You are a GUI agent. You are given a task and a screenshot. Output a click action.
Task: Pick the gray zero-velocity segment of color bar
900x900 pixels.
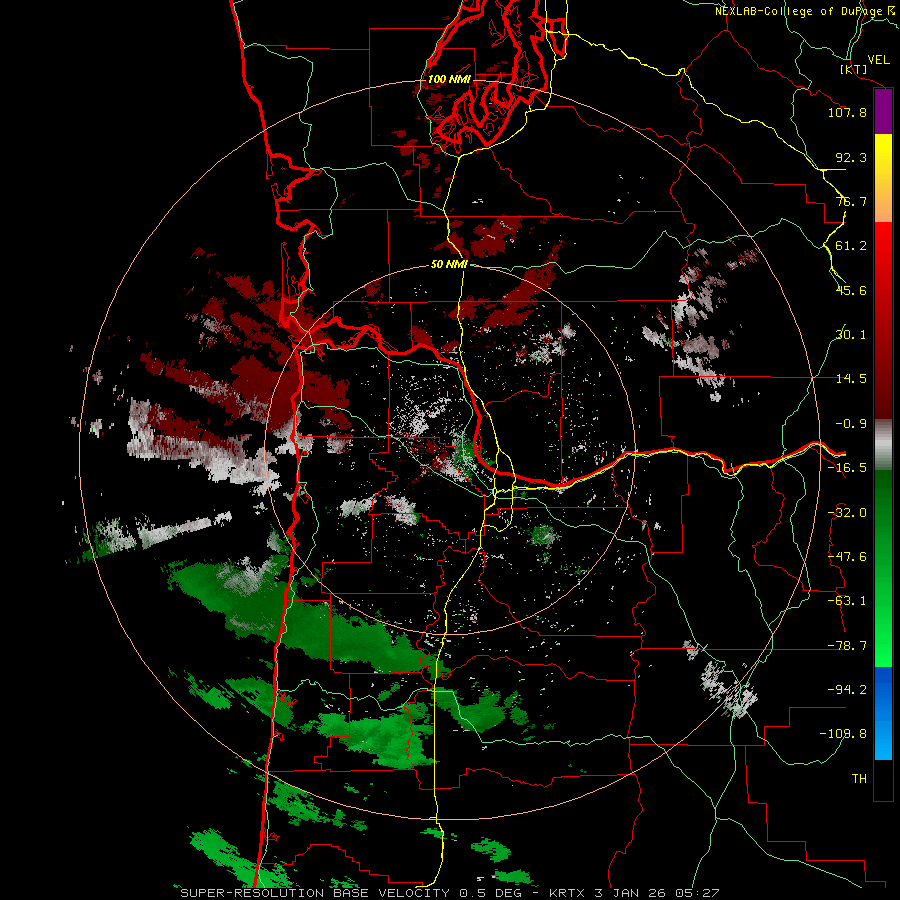click(883, 445)
